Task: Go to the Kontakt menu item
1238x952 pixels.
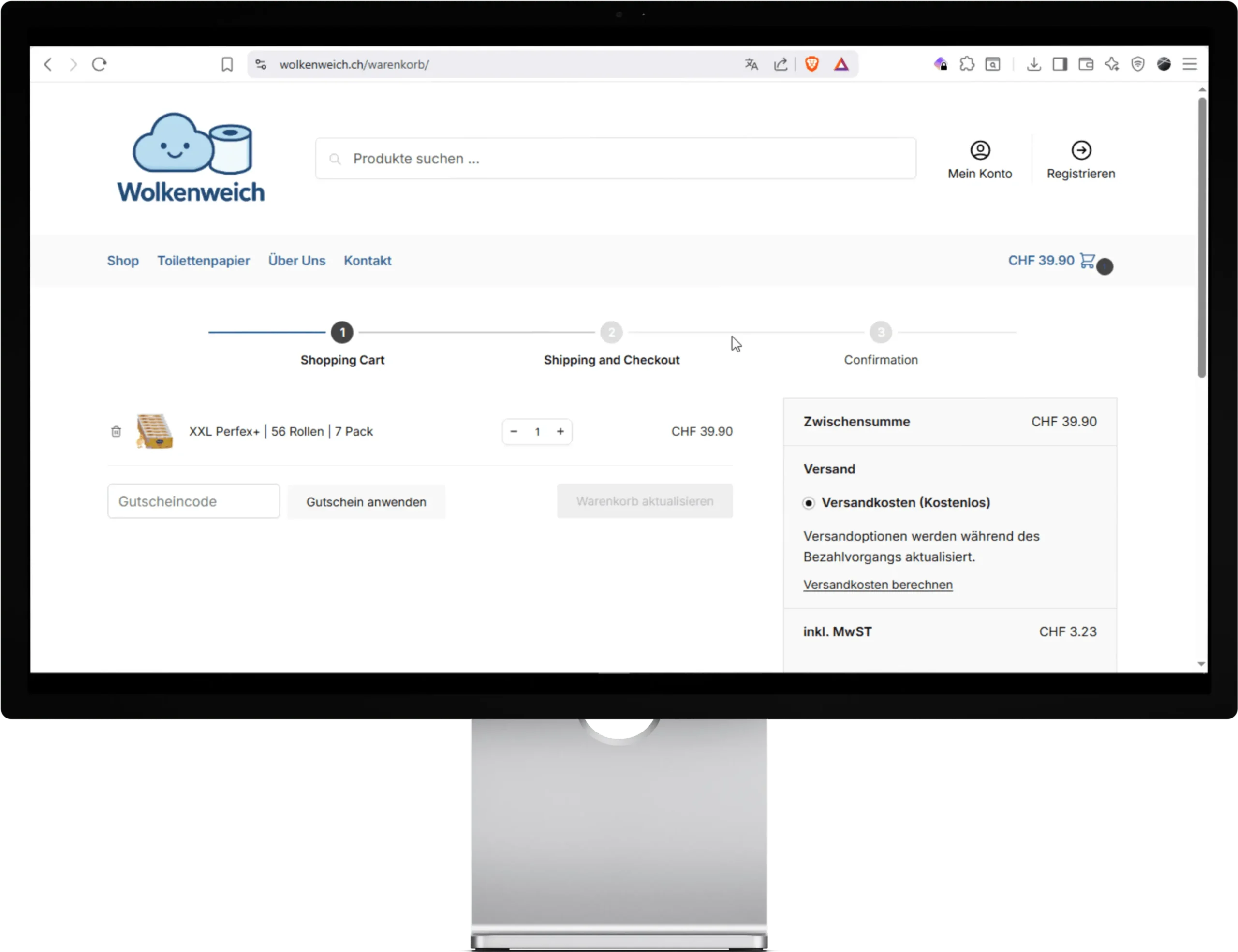Action: click(x=368, y=261)
